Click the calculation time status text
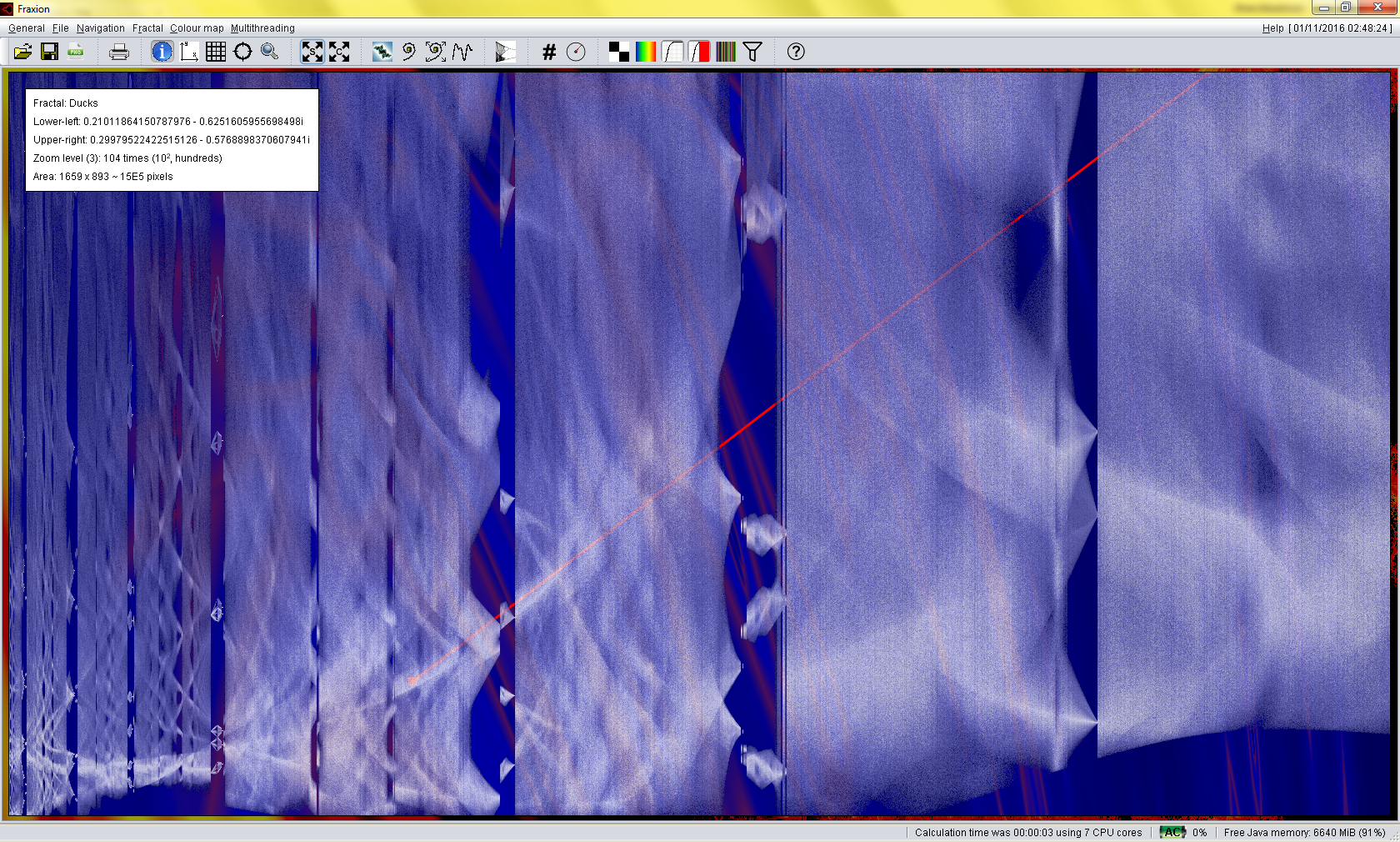 [1028, 833]
